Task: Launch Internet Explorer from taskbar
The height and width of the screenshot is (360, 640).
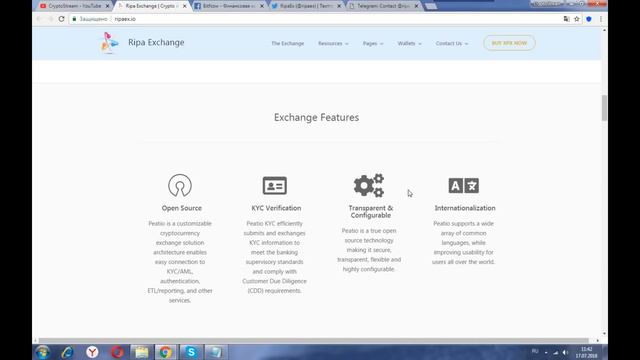Action: [67, 352]
